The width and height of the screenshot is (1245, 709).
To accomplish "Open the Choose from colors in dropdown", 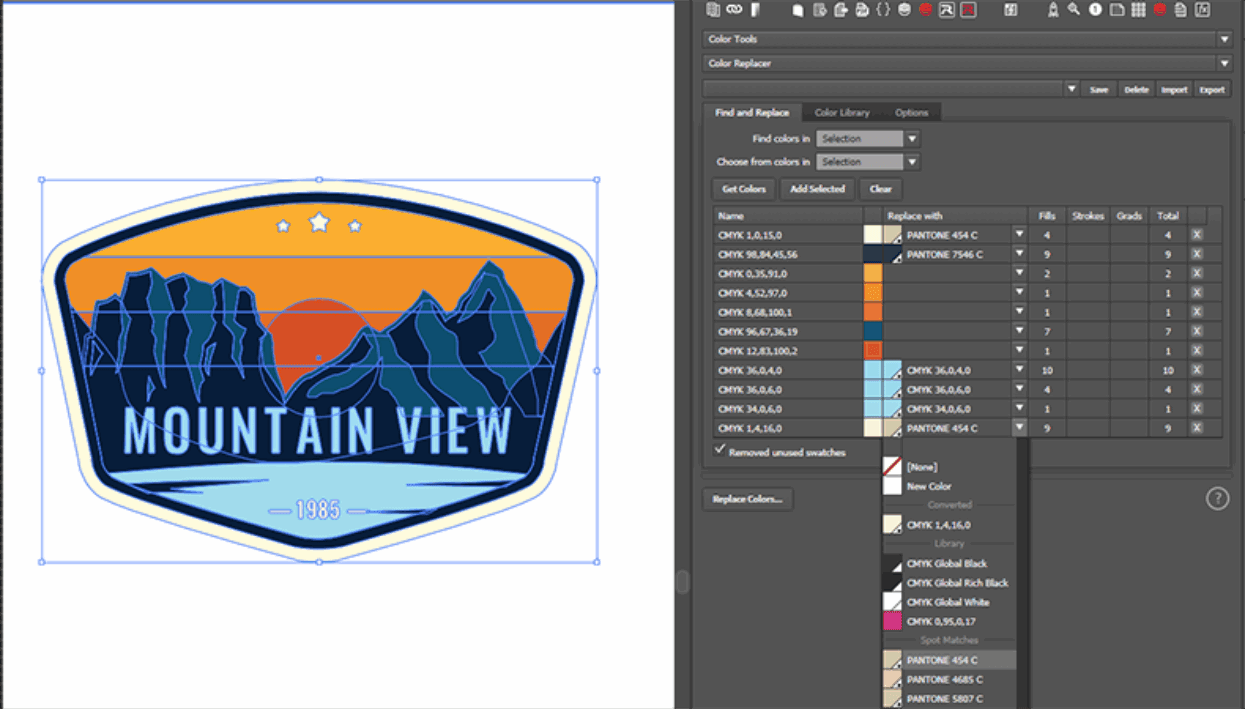I will pos(911,162).
